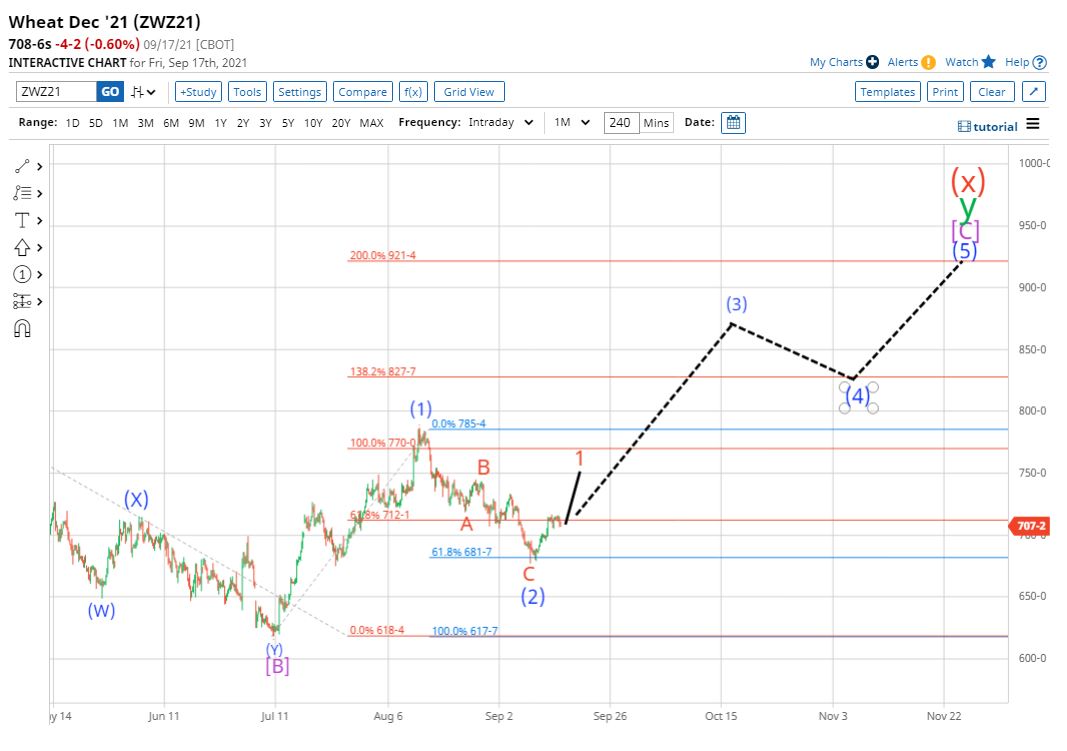The height and width of the screenshot is (751, 1067).
Task: Expand wave label options chevron
Action: click(x=39, y=275)
